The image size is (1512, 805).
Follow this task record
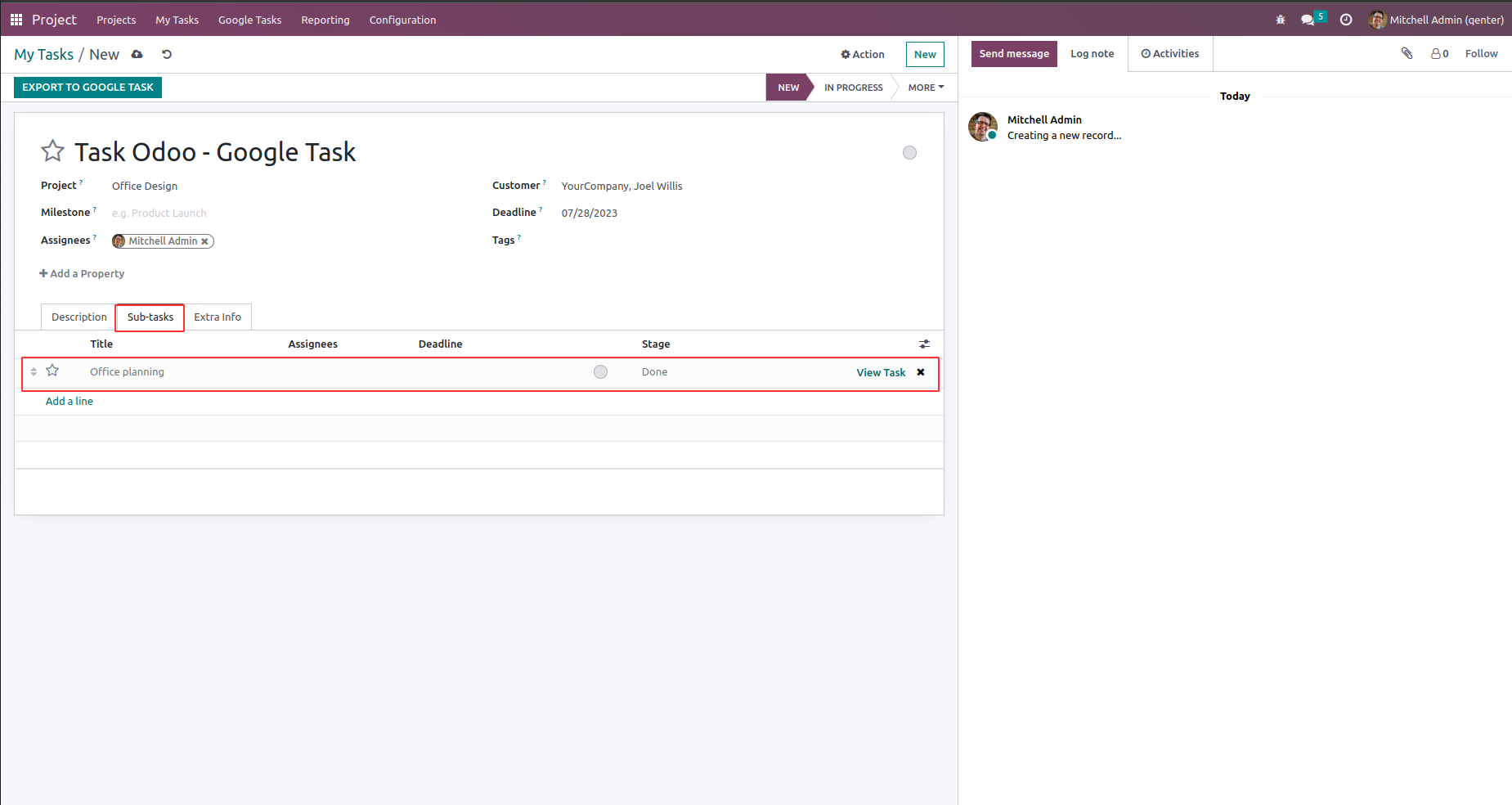click(1481, 54)
